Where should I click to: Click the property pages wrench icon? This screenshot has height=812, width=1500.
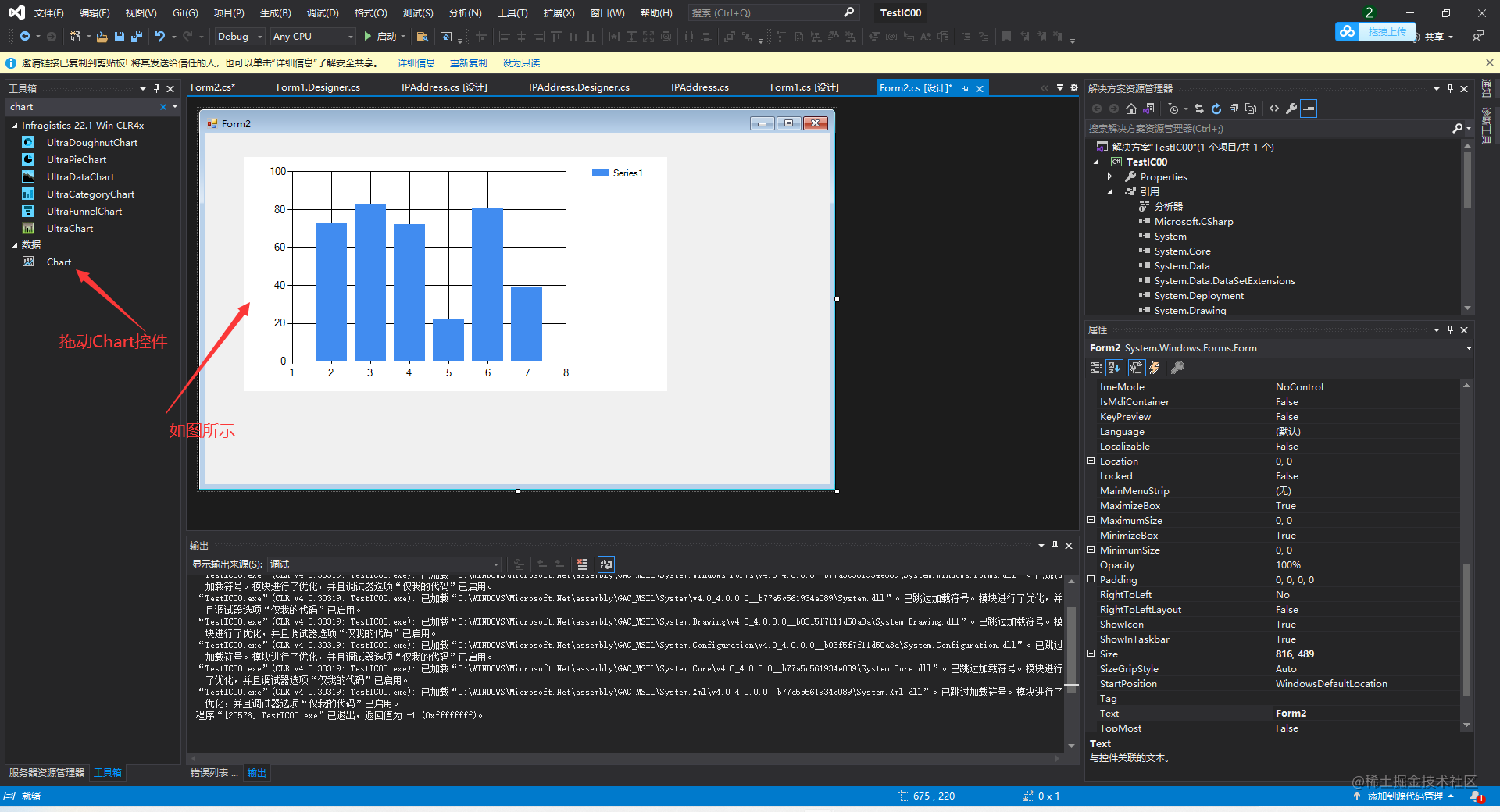point(1177,368)
